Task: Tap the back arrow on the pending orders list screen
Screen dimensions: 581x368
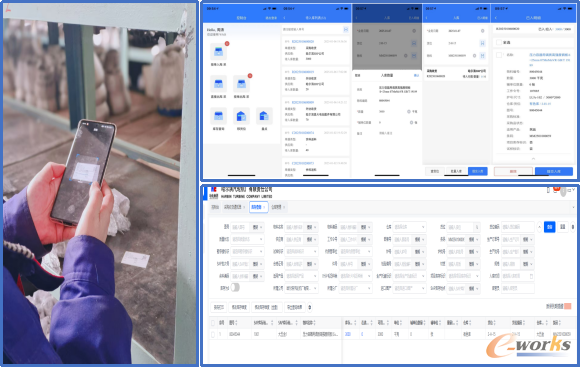Action: click(285, 18)
